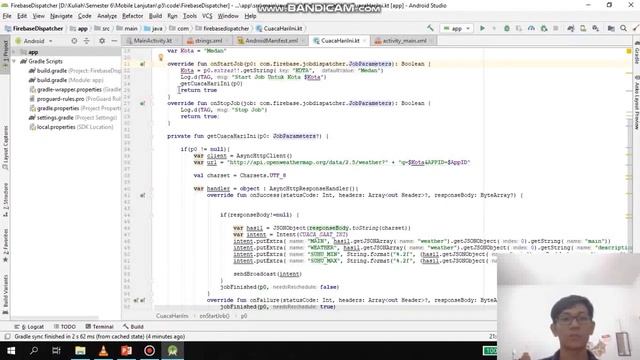Click the Run with Coverage icon

(x=518, y=28)
